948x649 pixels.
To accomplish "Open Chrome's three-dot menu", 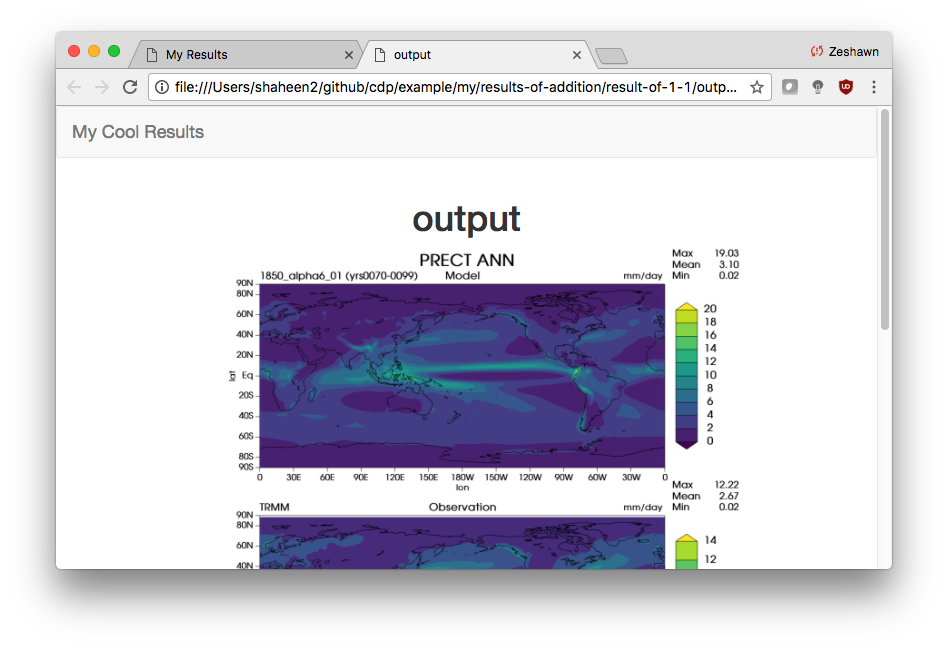I will pyautogui.click(x=874, y=87).
